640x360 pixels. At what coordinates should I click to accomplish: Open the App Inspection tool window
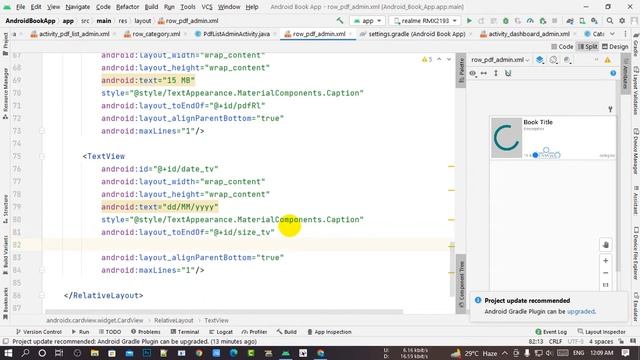pos(329,332)
